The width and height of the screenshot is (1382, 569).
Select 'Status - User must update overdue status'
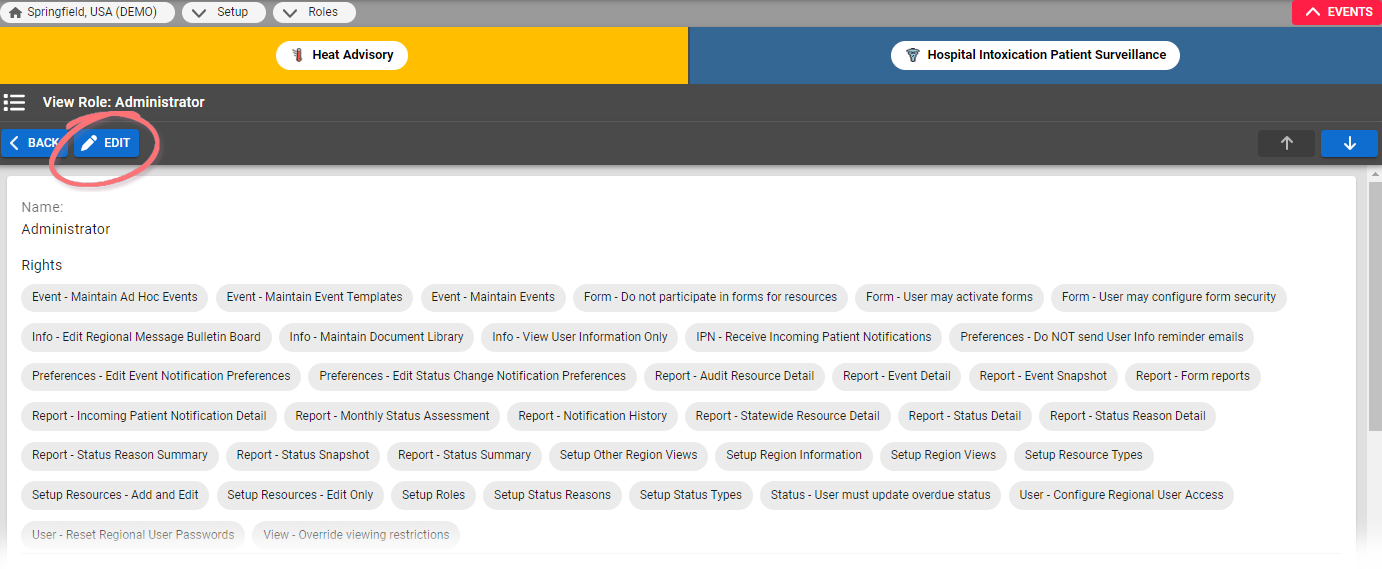(881, 495)
